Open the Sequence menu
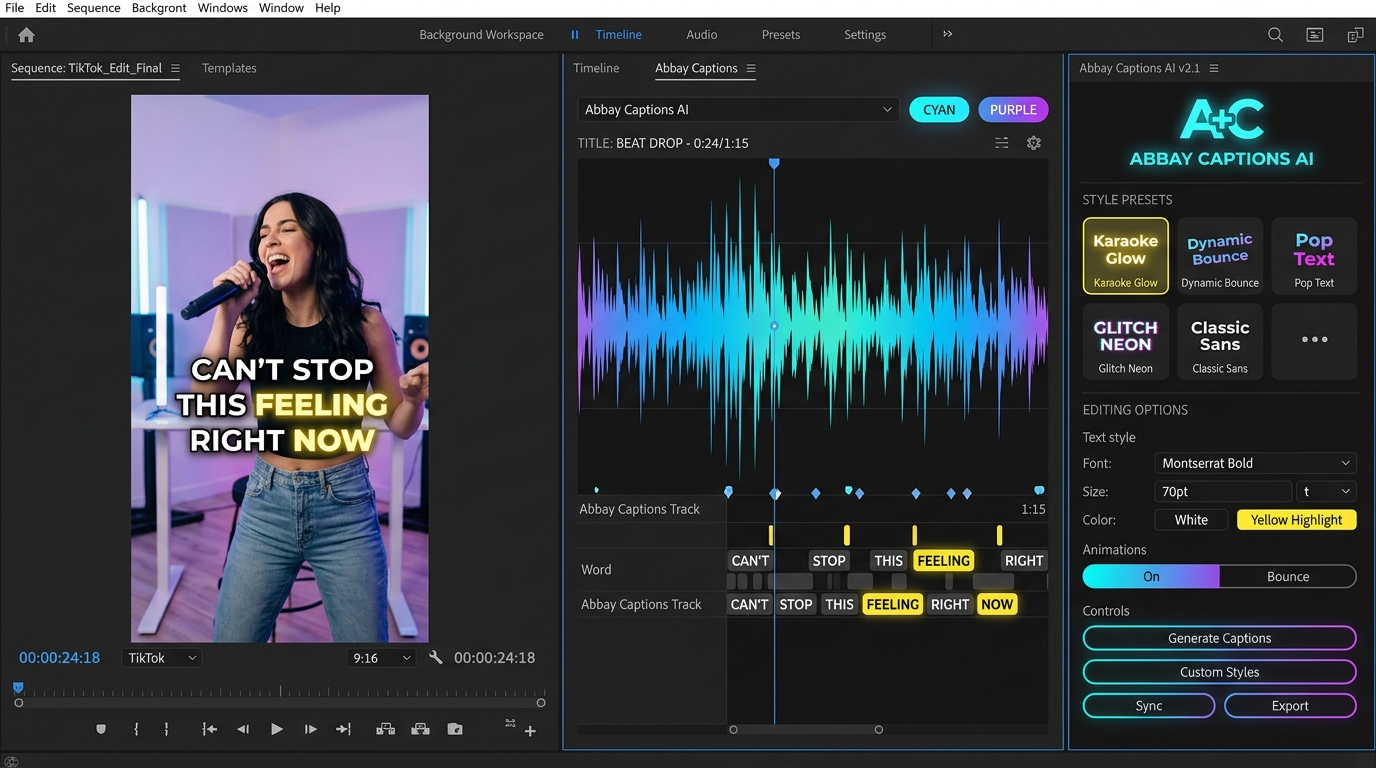Screen dimensions: 1376x768 pos(94,8)
